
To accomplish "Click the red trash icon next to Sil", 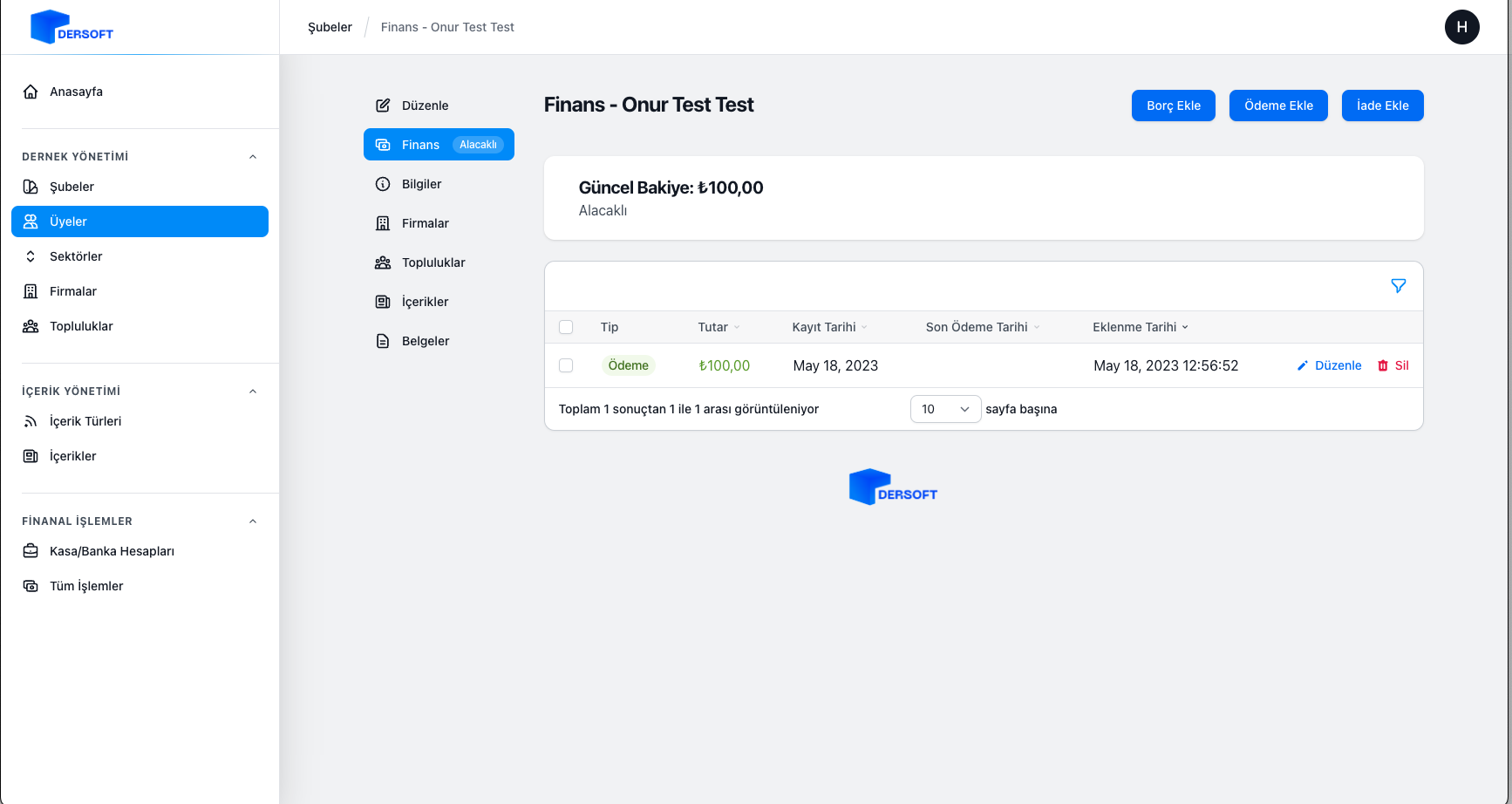I will 1382,365.
